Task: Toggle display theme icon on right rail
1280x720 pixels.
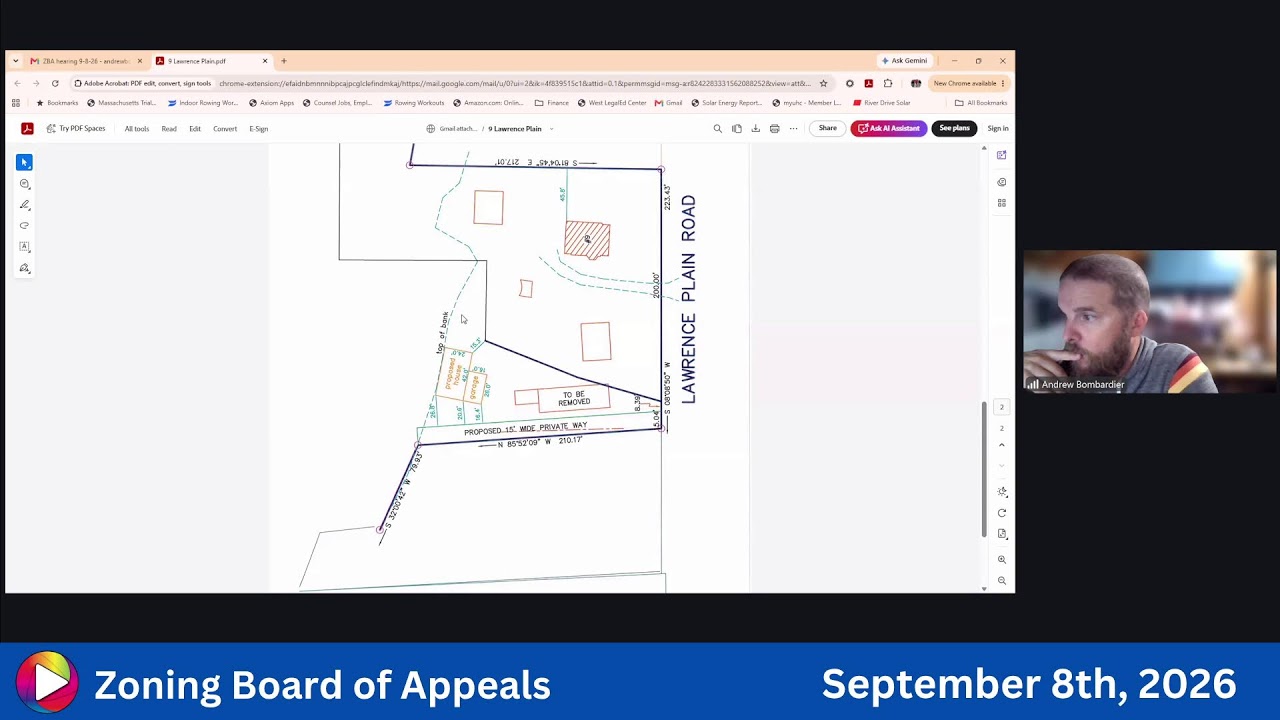Action: pyautogui.click(x=1002, y=491)
